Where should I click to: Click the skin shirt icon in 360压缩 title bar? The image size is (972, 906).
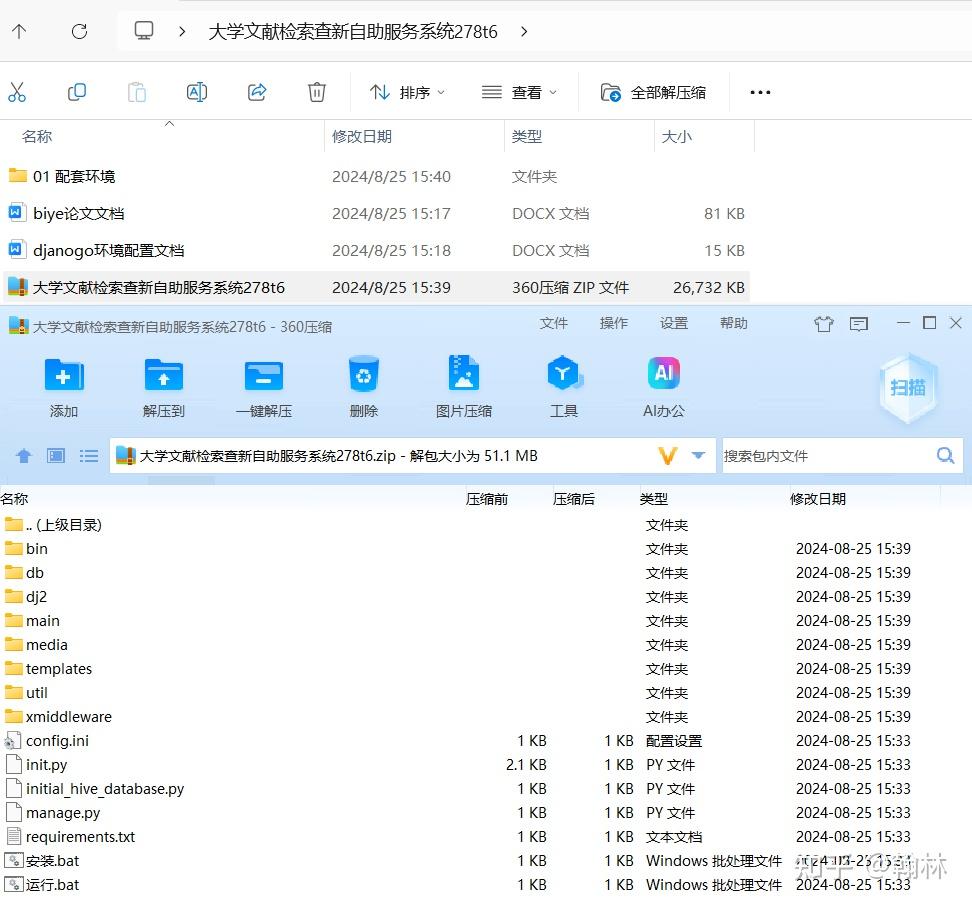tap(824, 323)
